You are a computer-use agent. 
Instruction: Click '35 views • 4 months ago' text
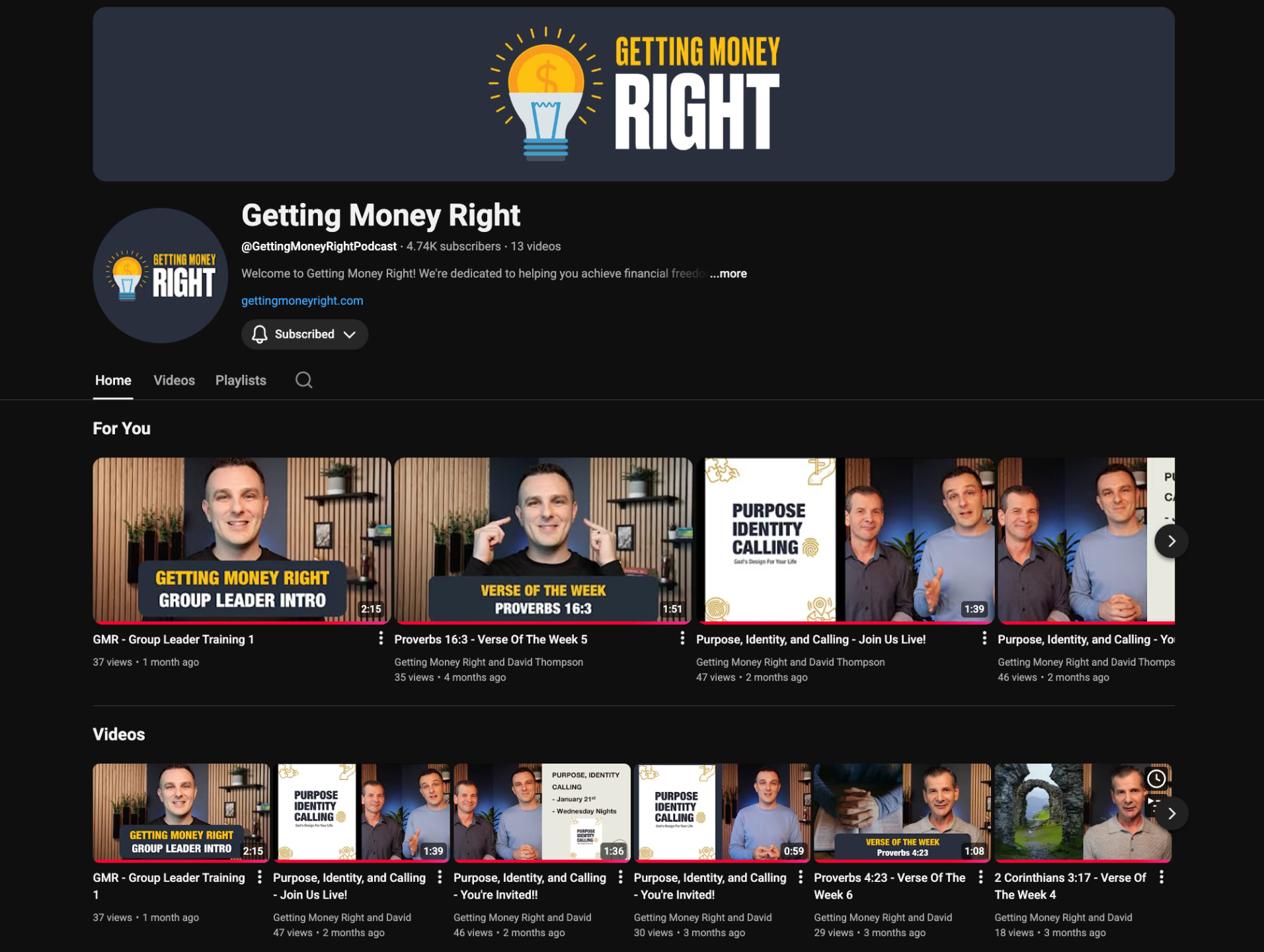[450, 678]
